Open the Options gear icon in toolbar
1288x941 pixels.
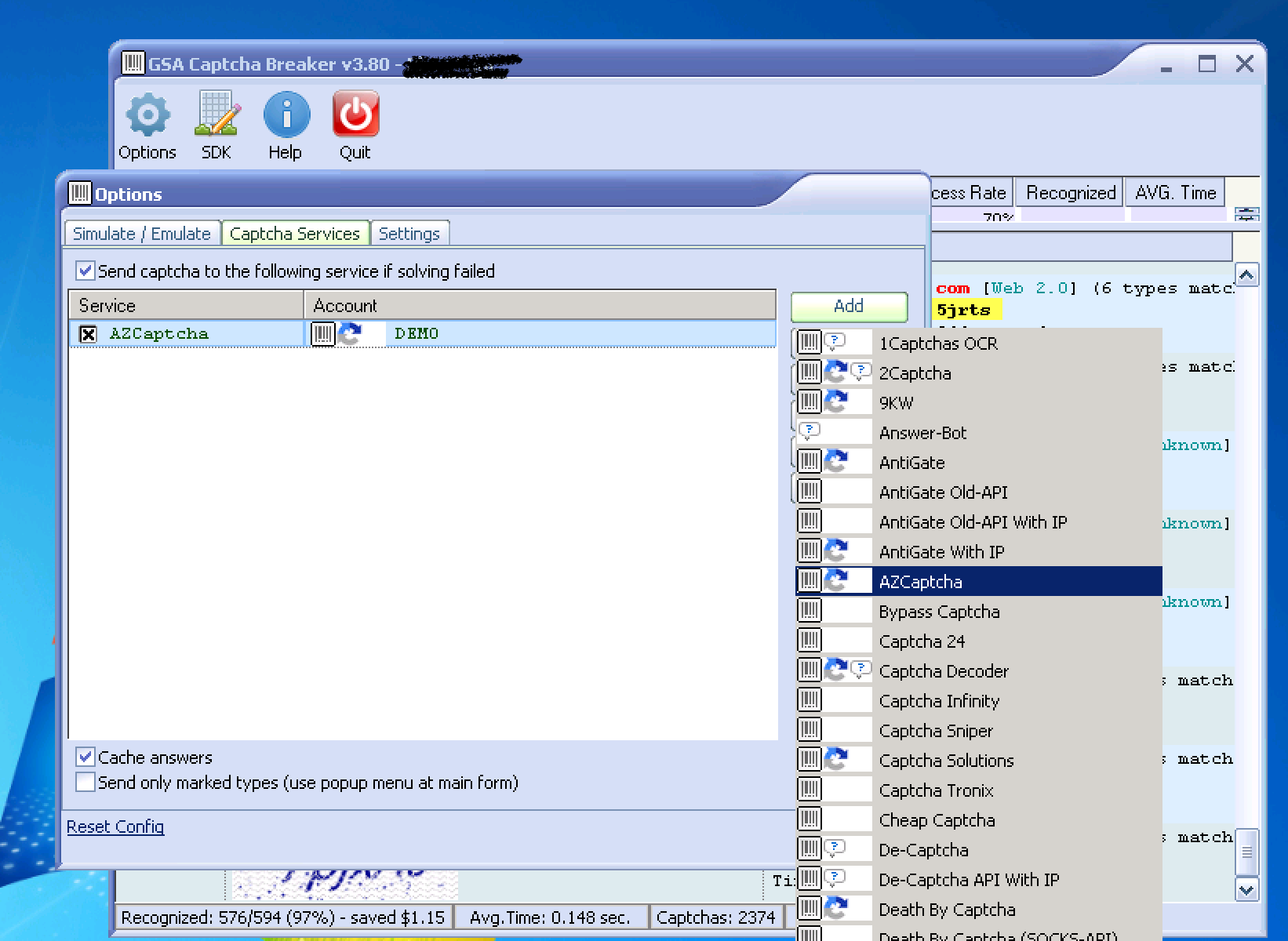(x=147, y=114)
